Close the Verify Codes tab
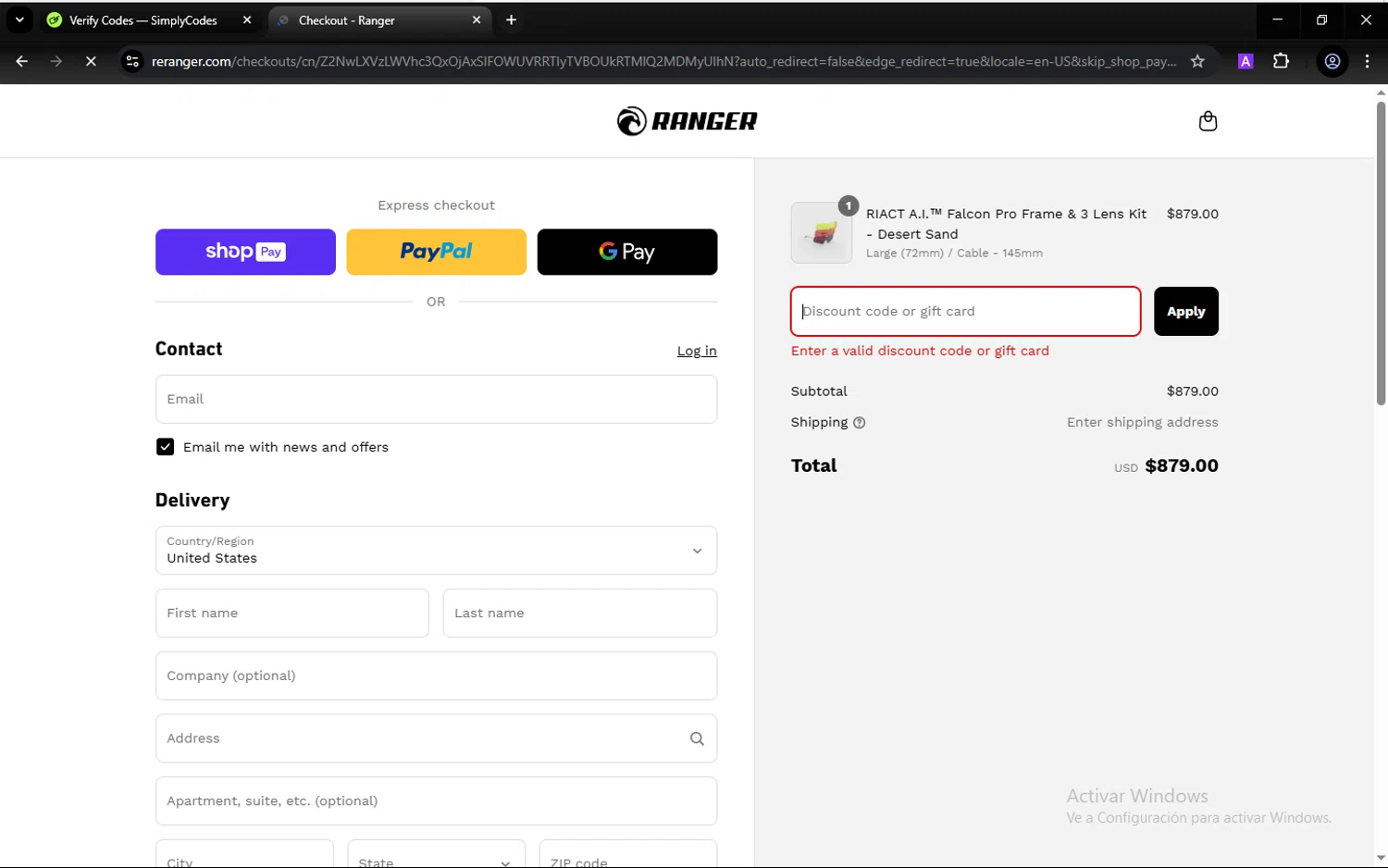 click(247, 20)
